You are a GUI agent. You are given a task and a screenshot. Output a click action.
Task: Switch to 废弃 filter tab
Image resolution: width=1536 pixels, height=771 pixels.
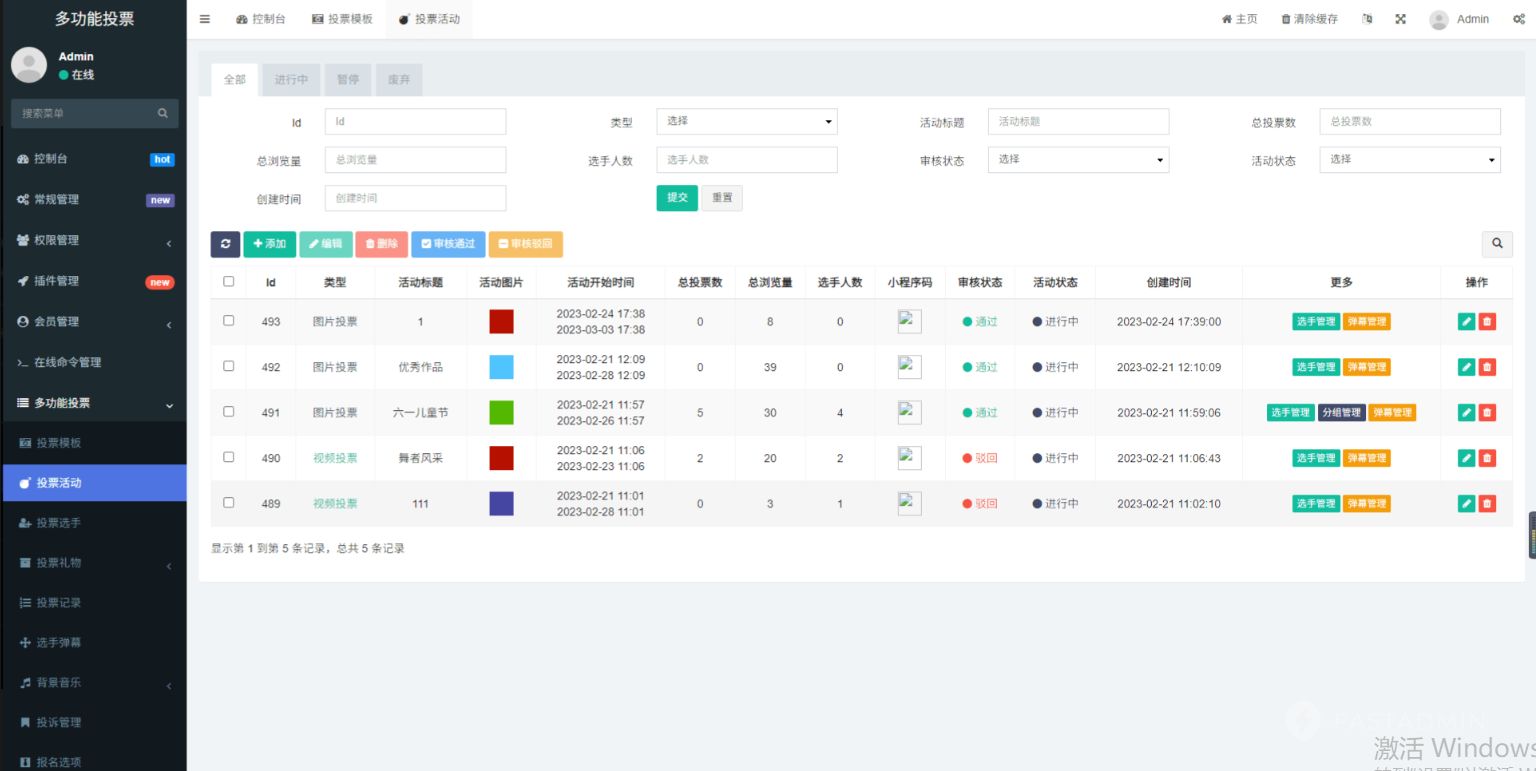[x=399, y=80]
